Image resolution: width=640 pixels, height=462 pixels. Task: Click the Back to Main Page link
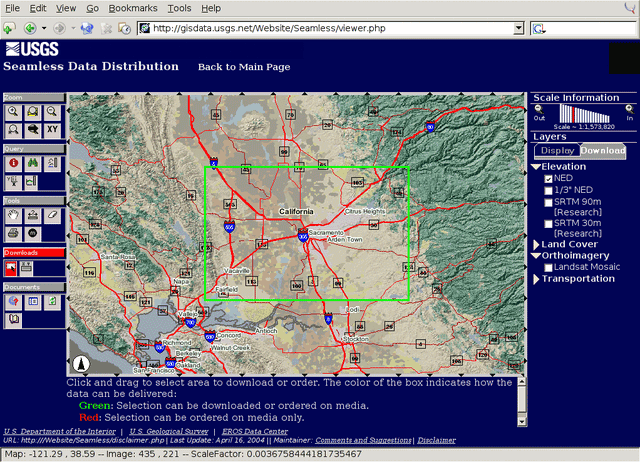(x=244, y=67)
